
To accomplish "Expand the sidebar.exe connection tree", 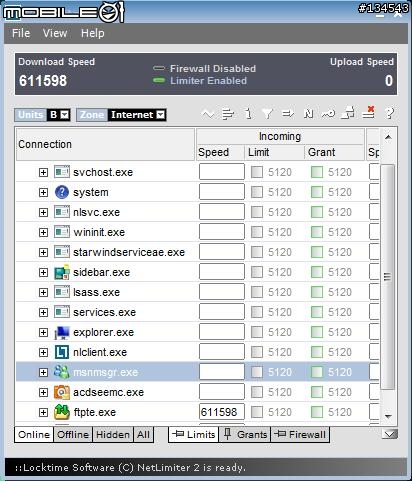I will click(43, 272).
